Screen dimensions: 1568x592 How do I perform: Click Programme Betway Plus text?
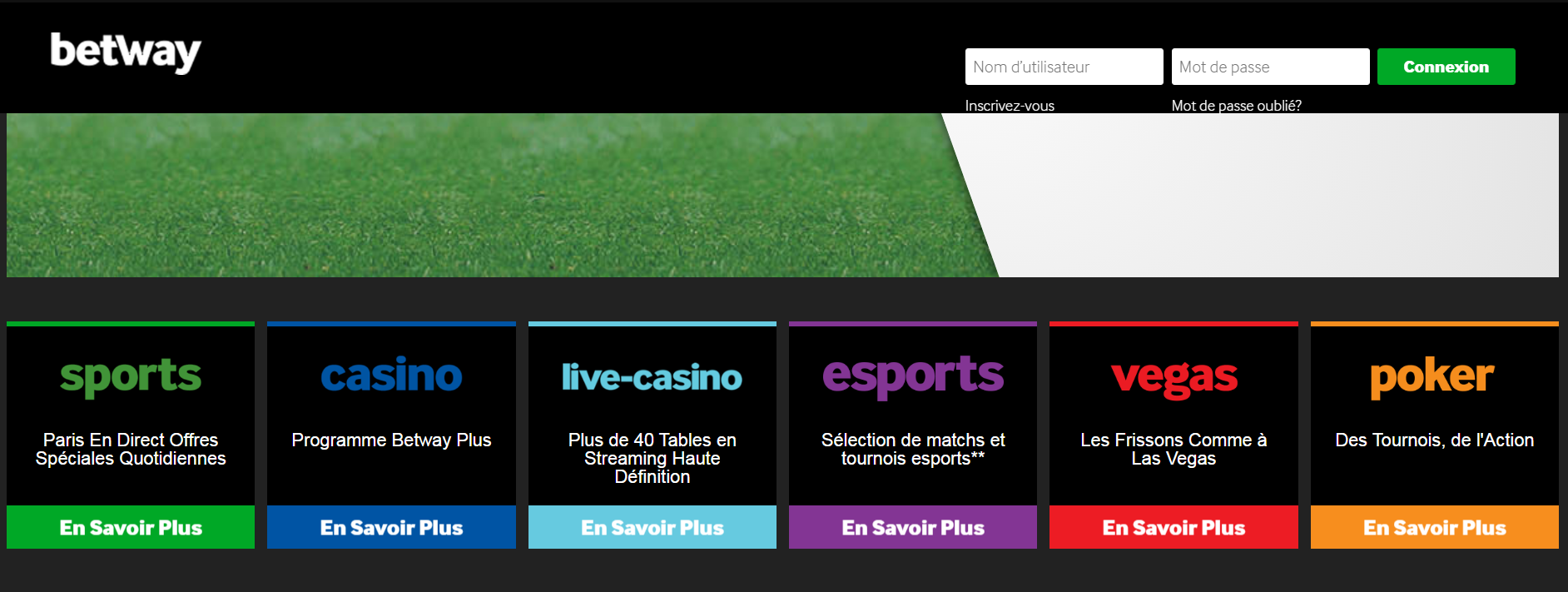pyautogui.click(x=391, y=440)
